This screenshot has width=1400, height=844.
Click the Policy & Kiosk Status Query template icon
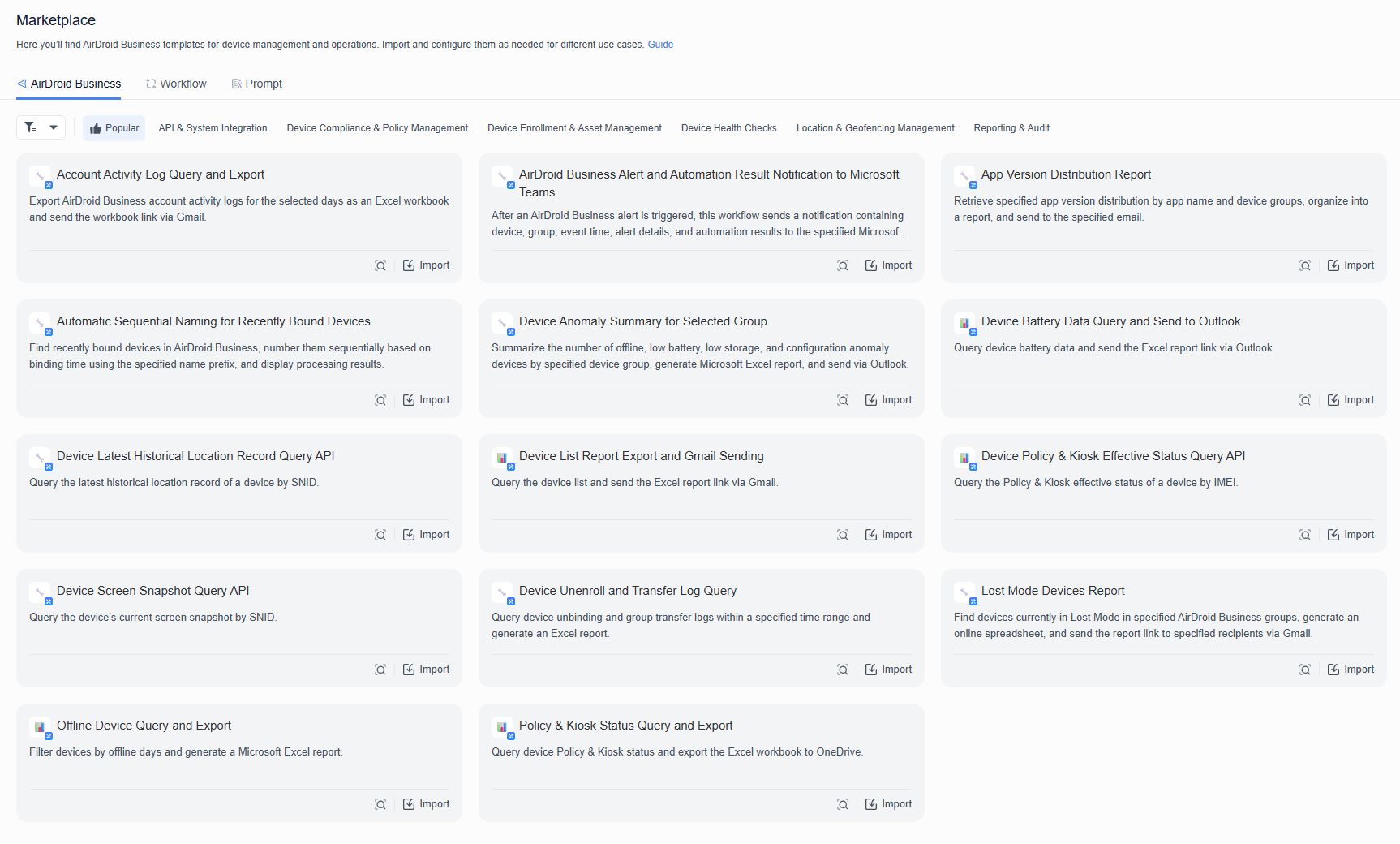click(x=503, y=728)
